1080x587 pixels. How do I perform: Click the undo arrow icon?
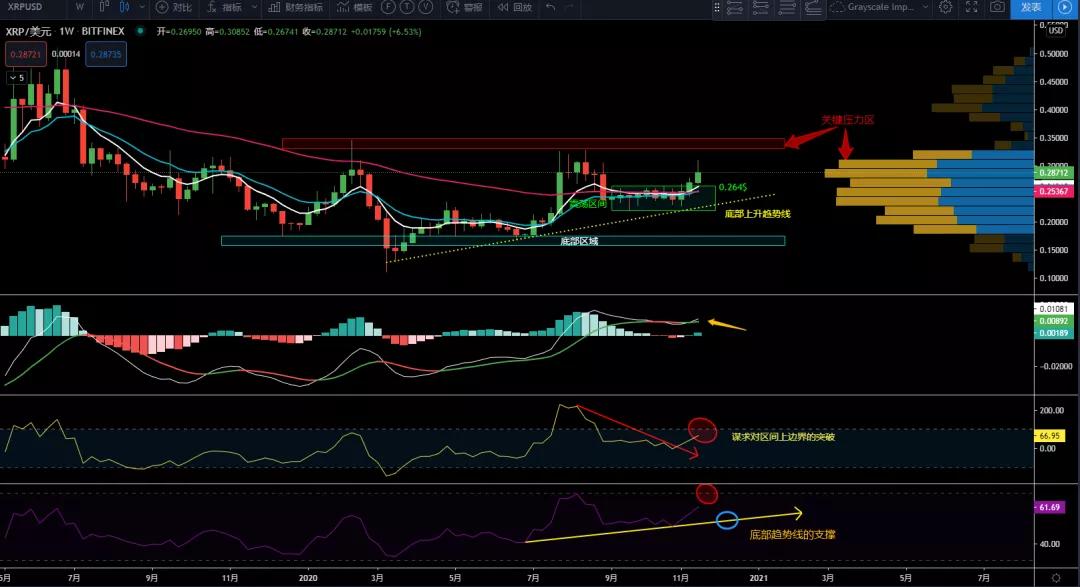[x=552, y=8]
